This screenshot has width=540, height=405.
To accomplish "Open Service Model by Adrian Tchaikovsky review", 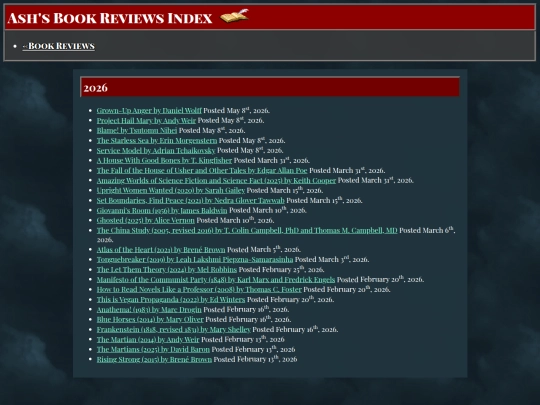I will click(x=156, y=150).
